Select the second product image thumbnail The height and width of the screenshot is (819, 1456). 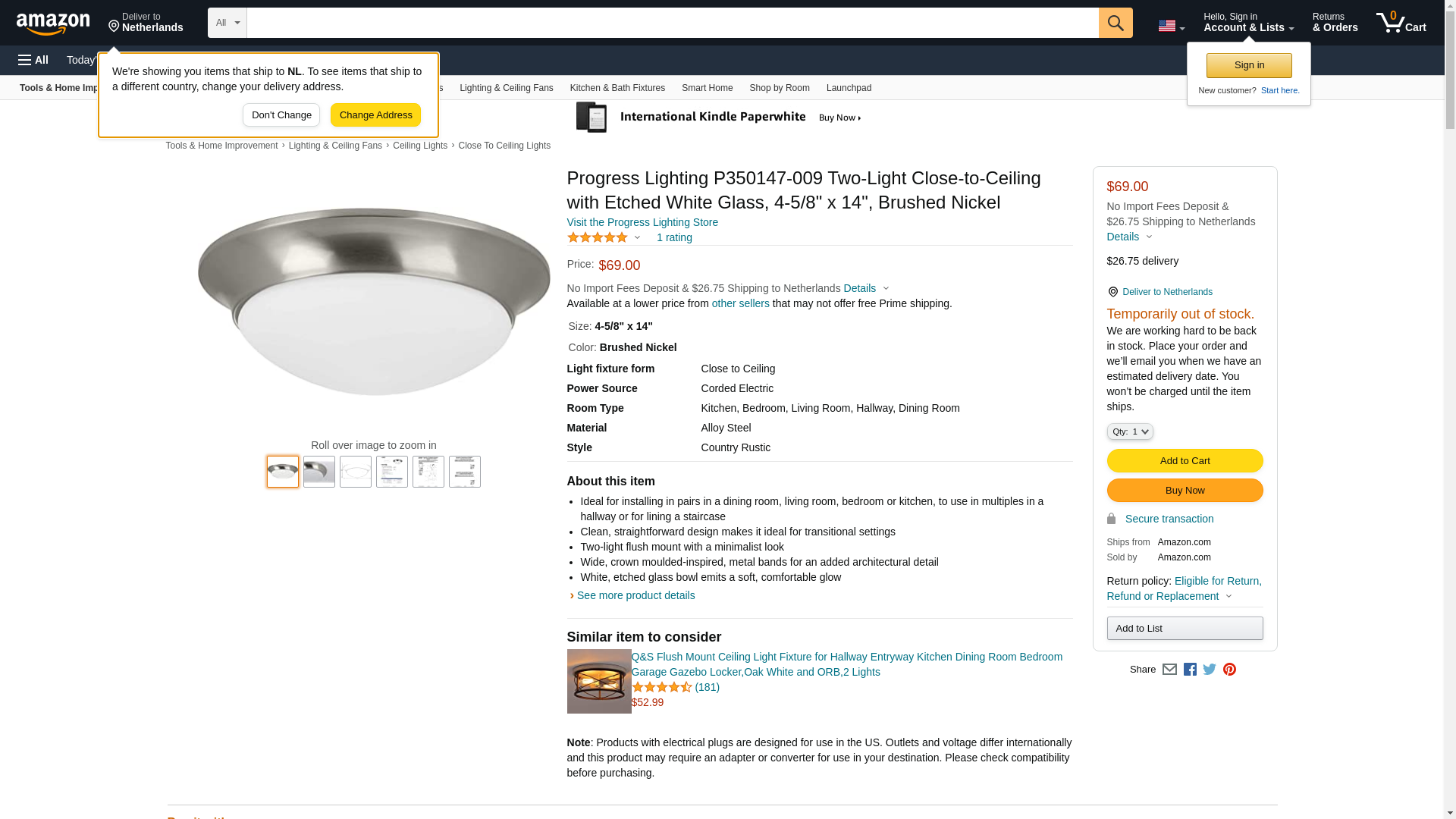pos(319,472)
